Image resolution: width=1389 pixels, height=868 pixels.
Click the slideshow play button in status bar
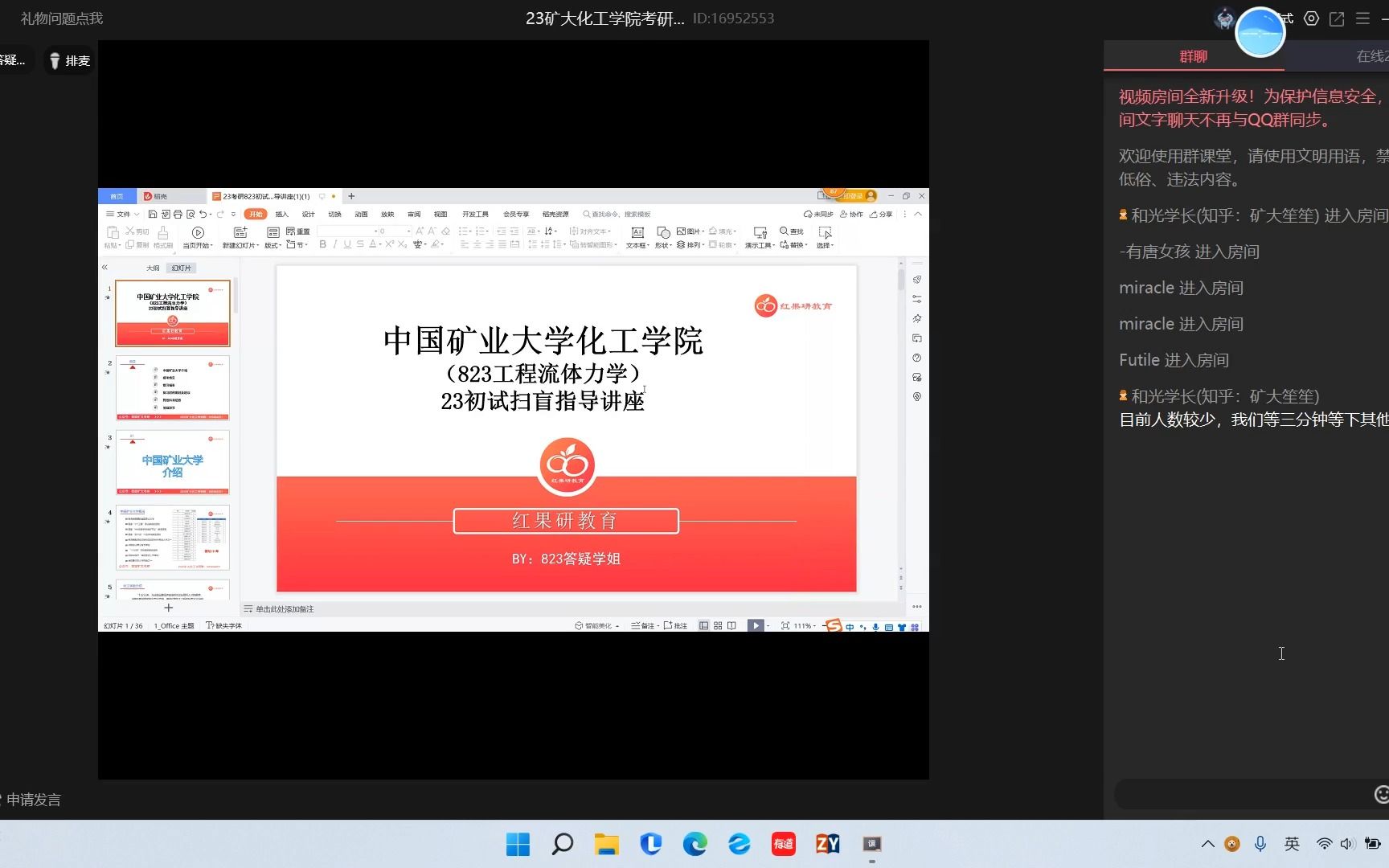pyautogui.click(x=756, y=625)
